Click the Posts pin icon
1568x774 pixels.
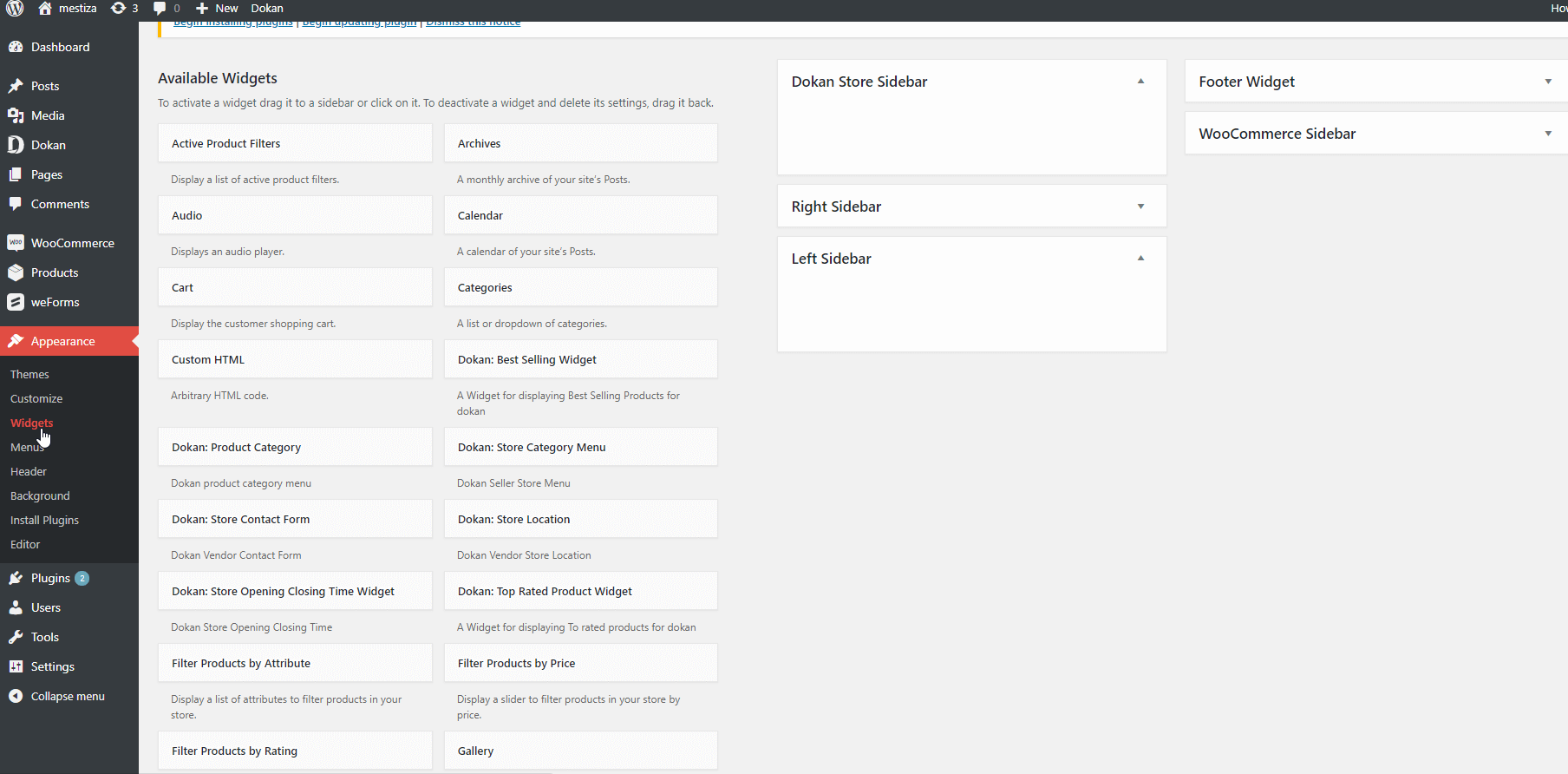pos(16,86)
